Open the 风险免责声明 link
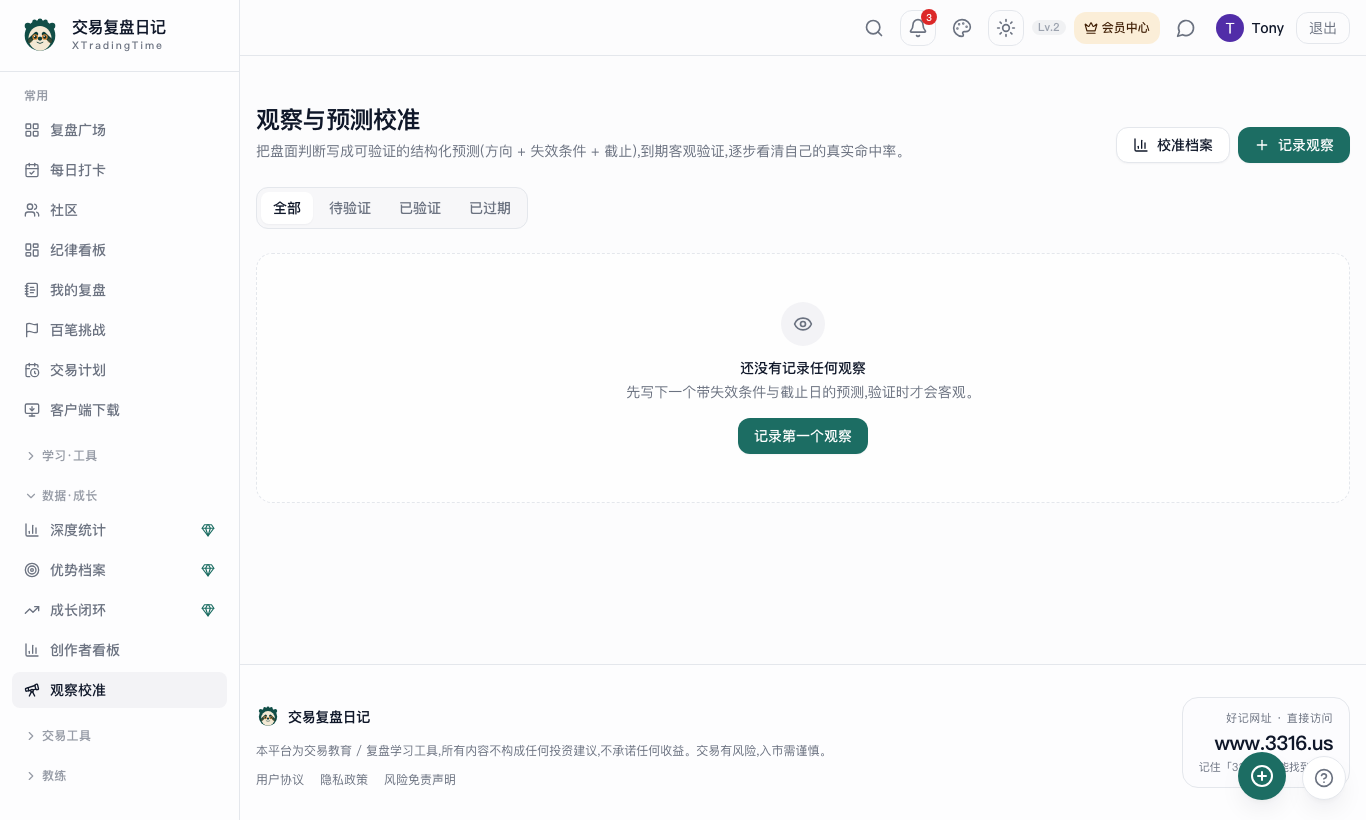Image resolution: width=1366 pixels, height=820 pixels. (420, 779)
